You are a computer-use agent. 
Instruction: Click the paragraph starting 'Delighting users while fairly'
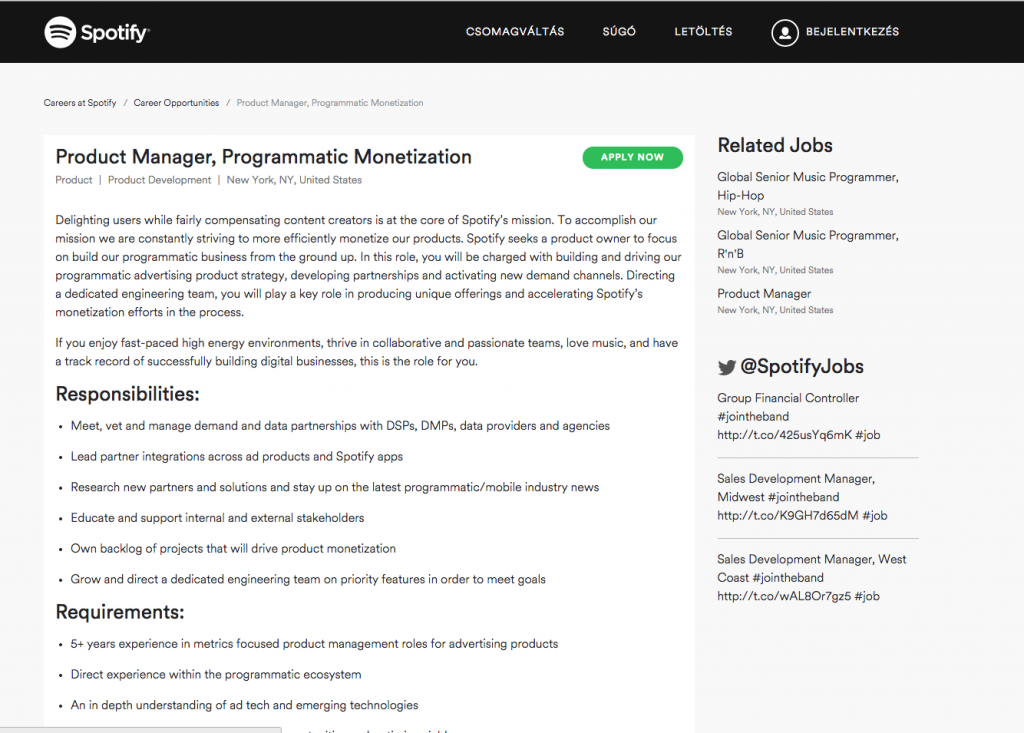pyautogui.click(x=368, y=266)
